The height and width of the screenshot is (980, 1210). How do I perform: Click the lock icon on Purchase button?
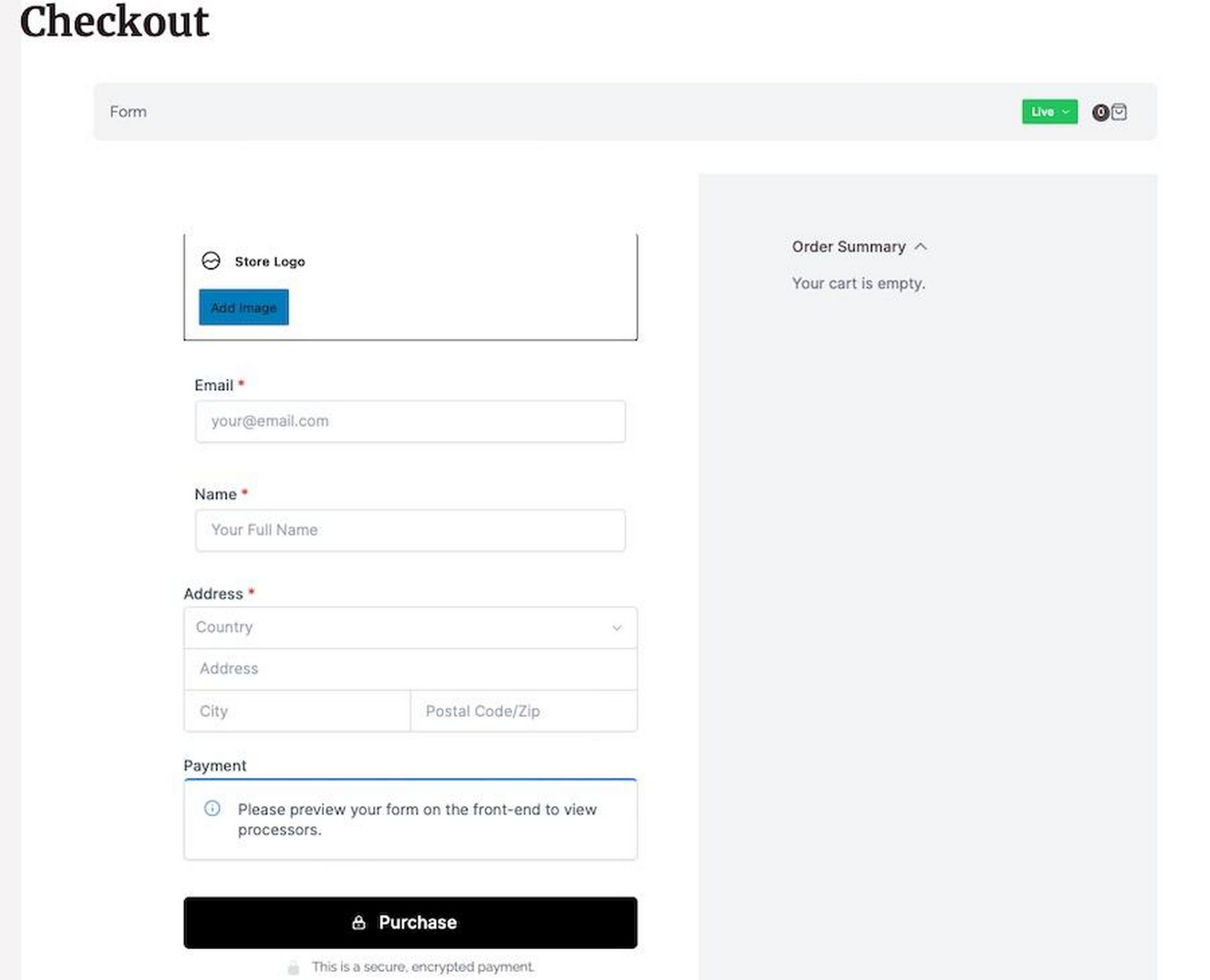(357, 922)
